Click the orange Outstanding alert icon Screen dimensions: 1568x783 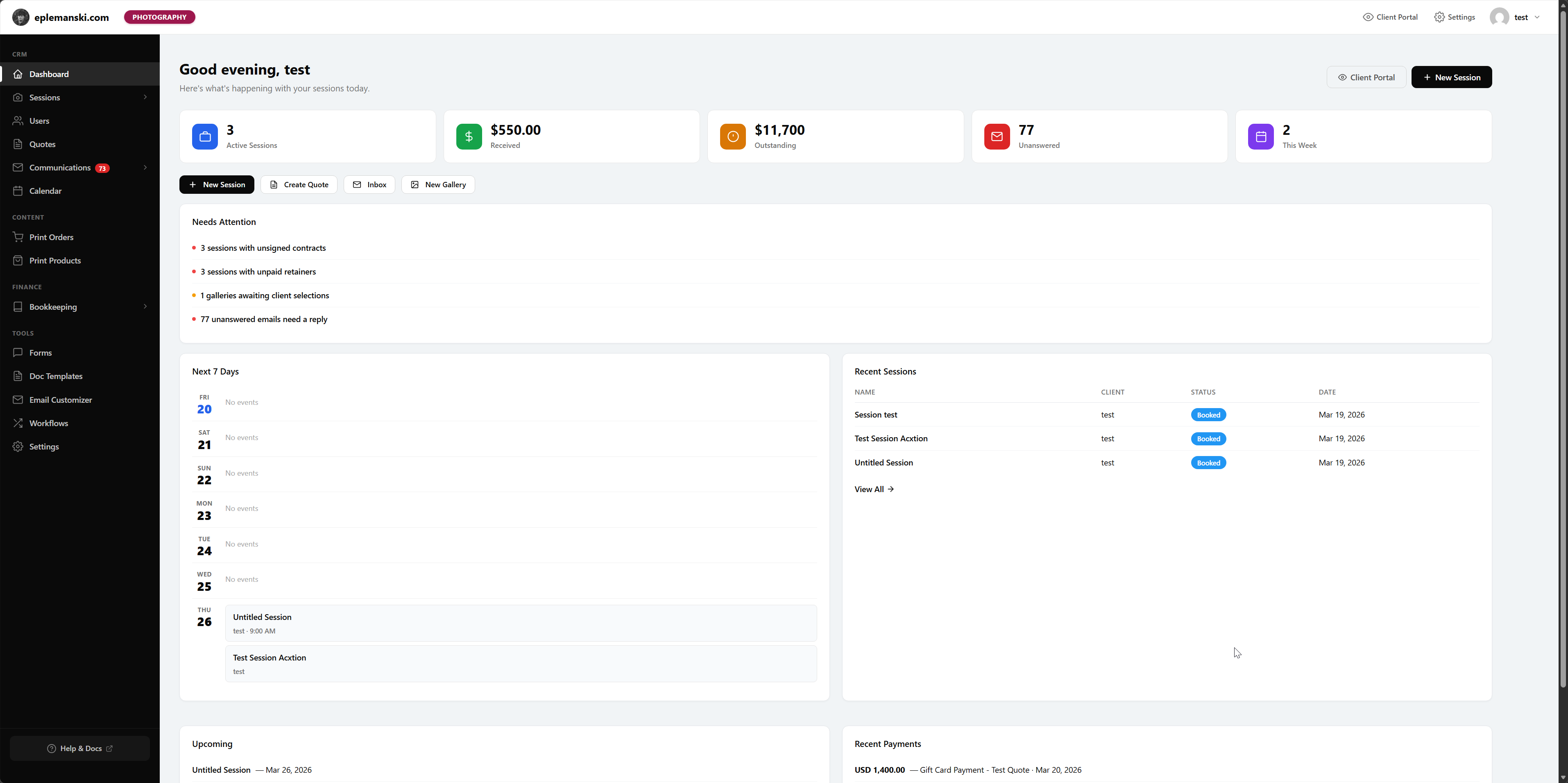tap(732, 136)
